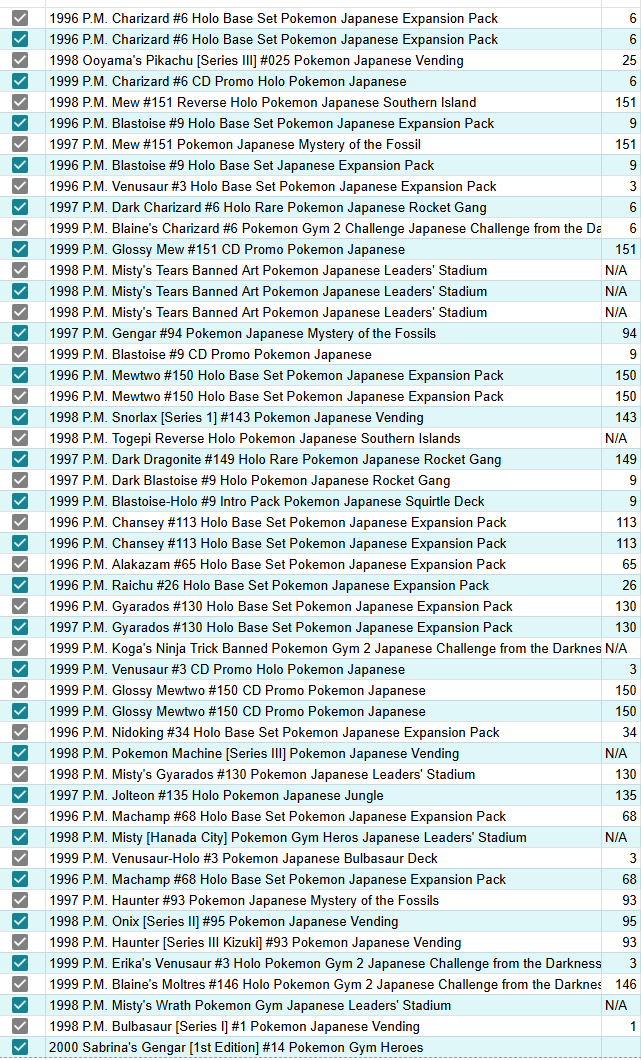Click card number 94 in Gengar row
This screenshot has width=641, height=1060.
coord(629,333)
